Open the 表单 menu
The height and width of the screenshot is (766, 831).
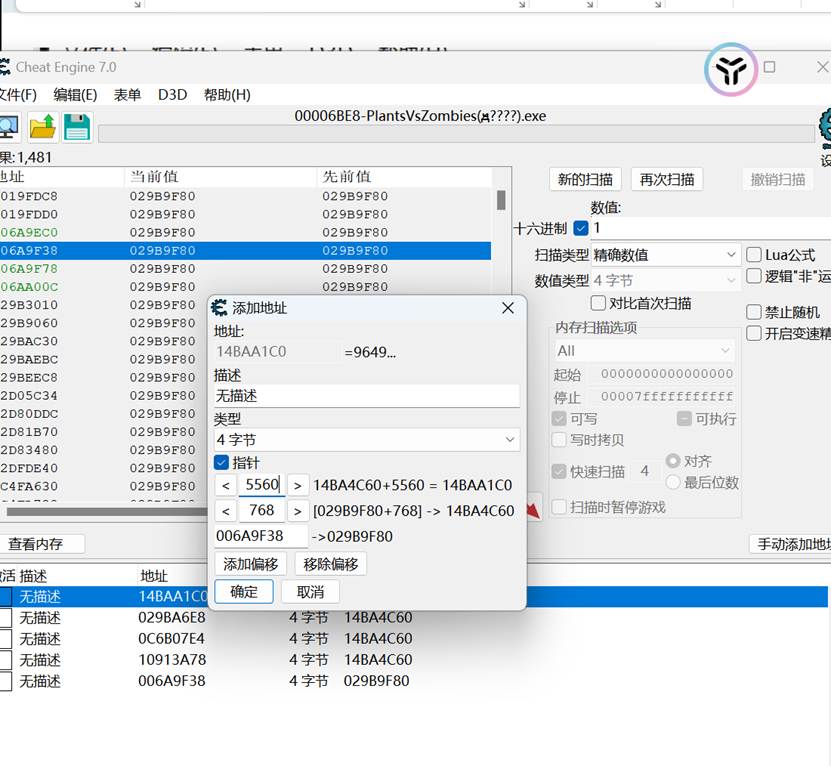(x=127, y=95)
